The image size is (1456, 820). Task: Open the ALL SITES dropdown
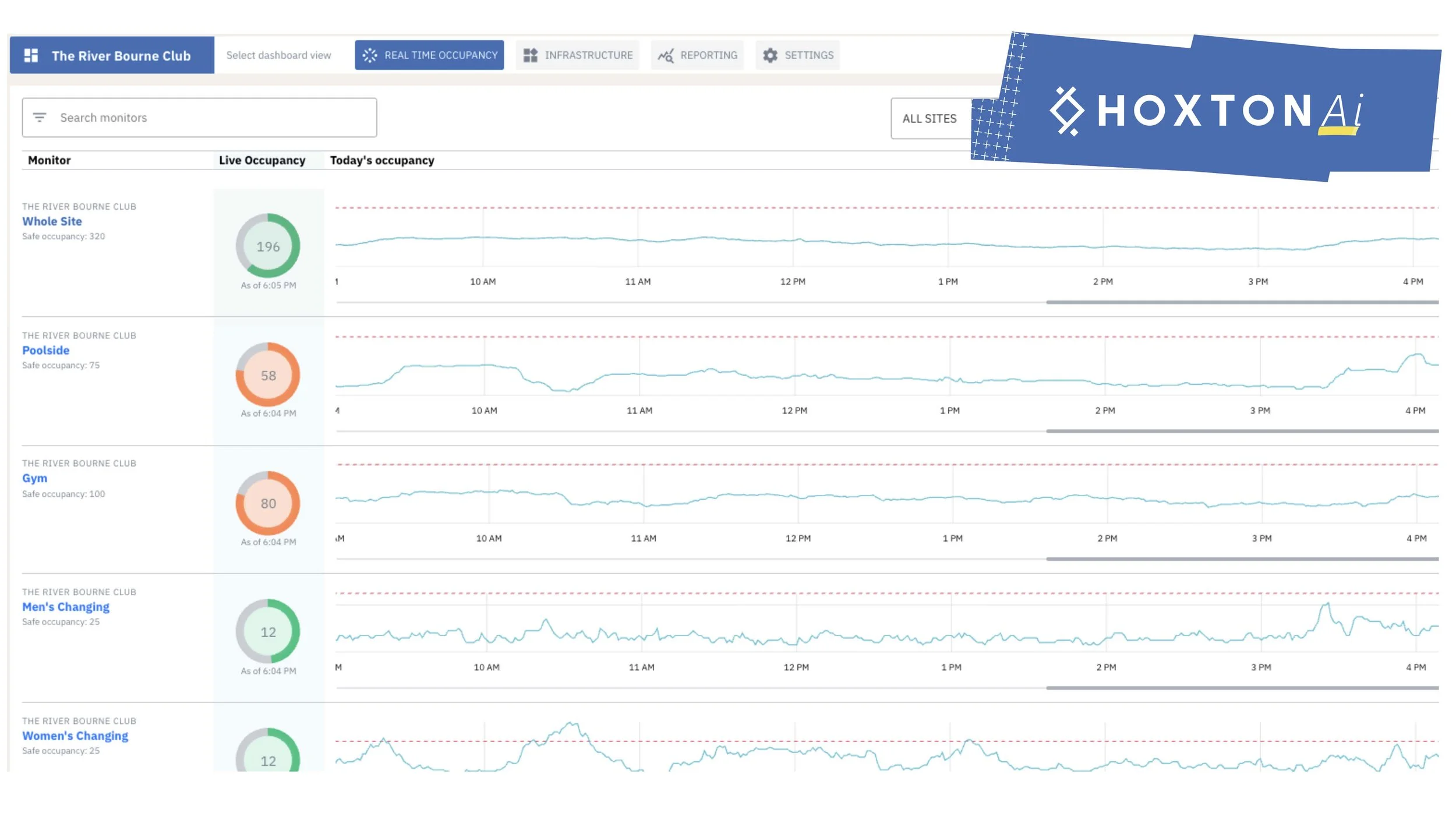(x=930, y=119)
